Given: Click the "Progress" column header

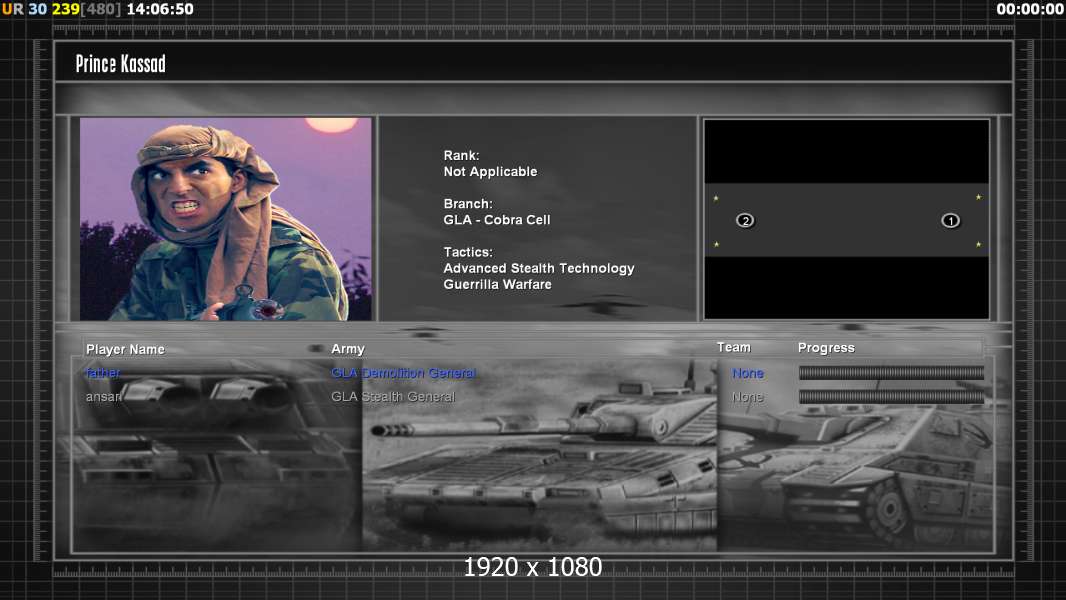Looking at the screenshot, I should [826, 348].
